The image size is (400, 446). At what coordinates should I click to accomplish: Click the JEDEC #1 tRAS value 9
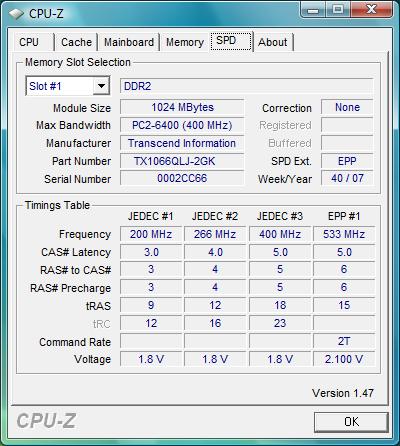pyautogui.click(x=151, y=305)
